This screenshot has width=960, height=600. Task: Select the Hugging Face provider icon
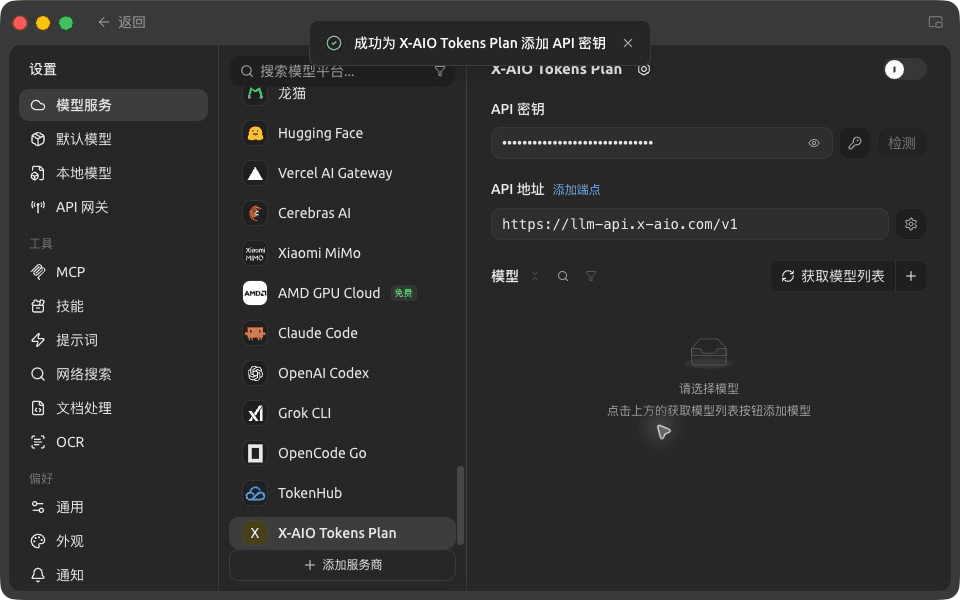[255, 133]
